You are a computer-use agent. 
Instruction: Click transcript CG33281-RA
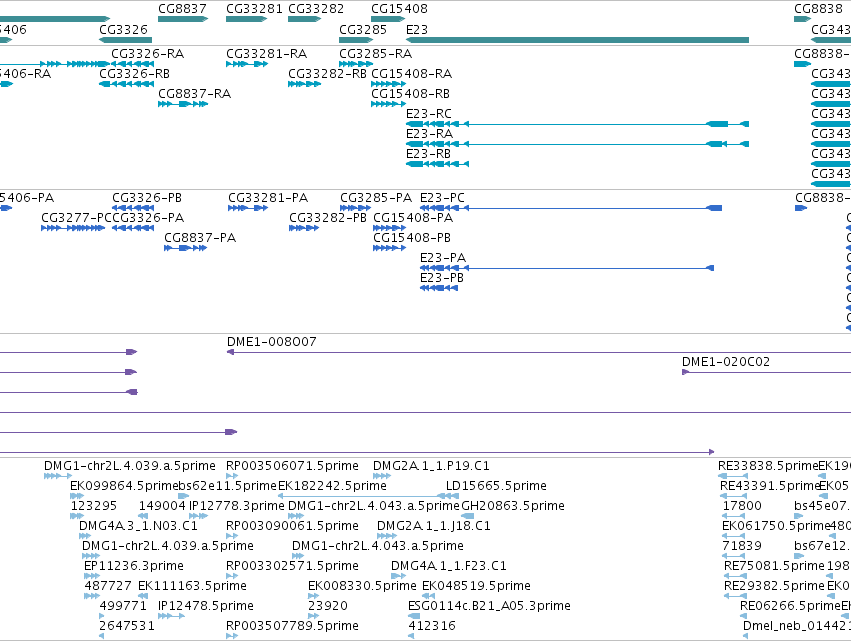(x=247, y=64)
